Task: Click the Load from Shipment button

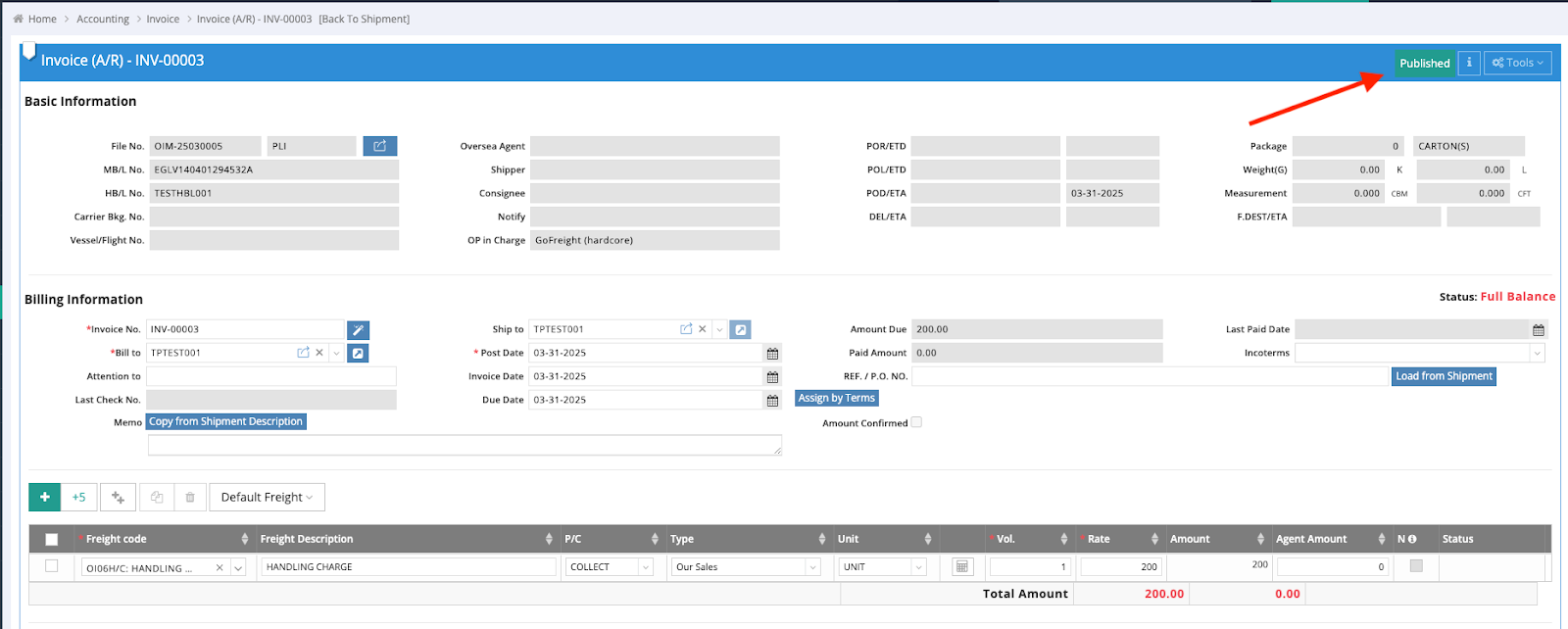Action: 1444,376
